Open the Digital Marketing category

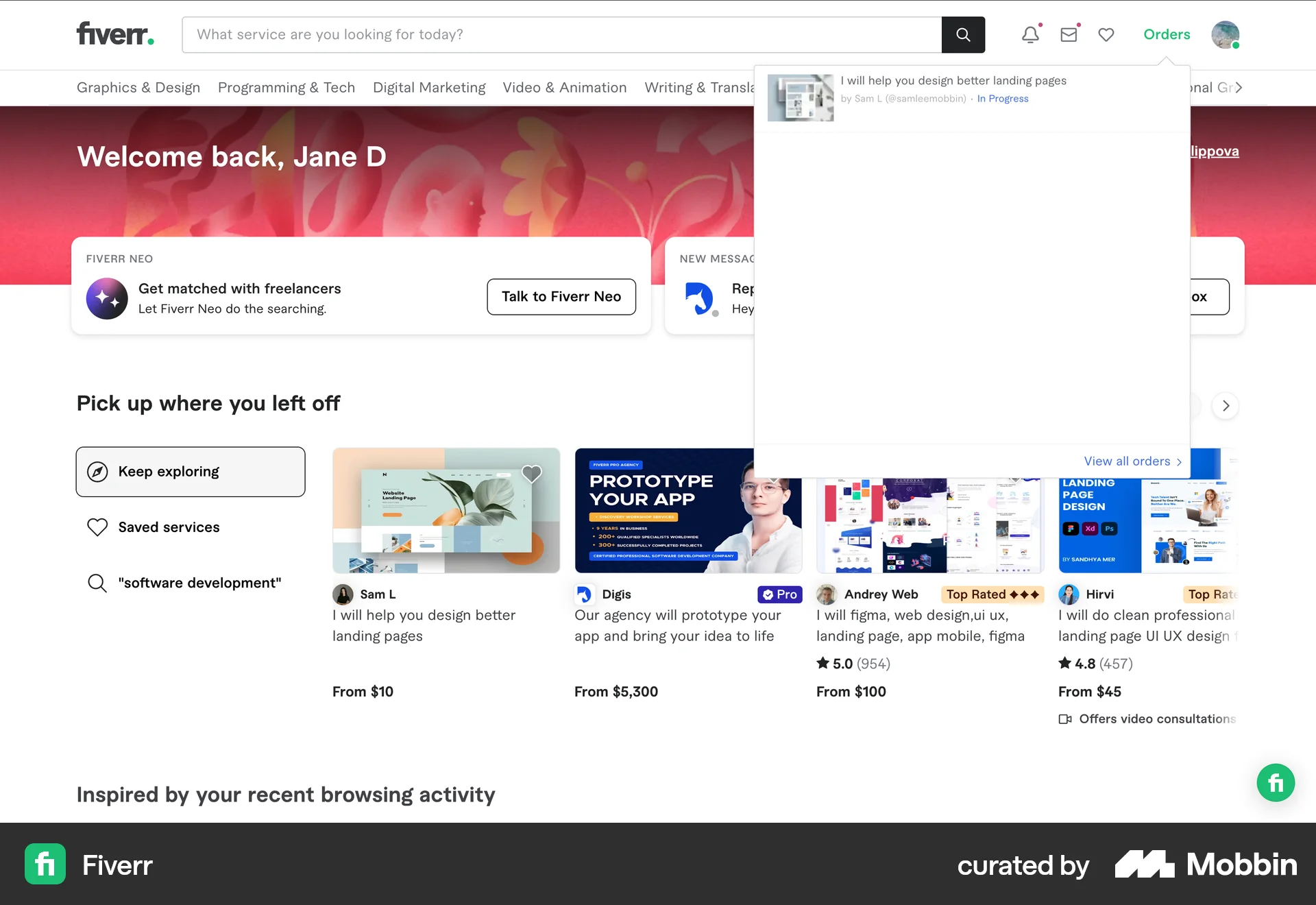428,87
